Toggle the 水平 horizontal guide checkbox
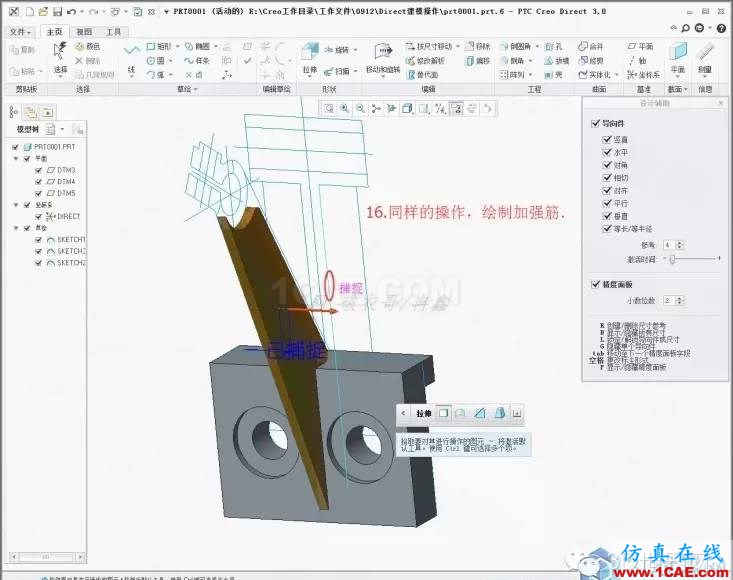The height and width of the screenshot is (580, 733). [x=607, y=152]
